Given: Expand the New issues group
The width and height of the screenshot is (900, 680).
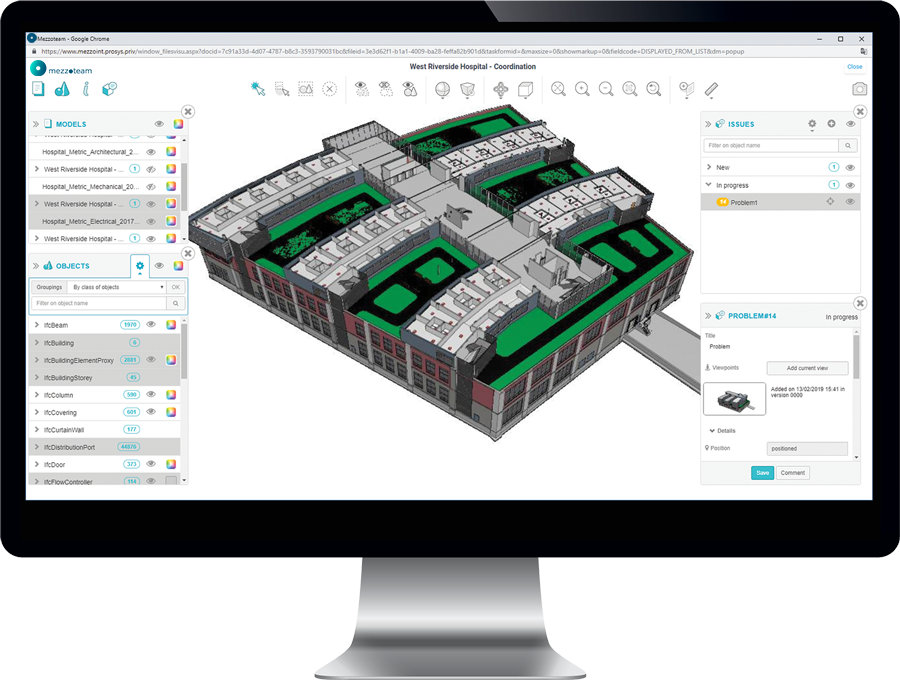Looking at the screenshot, I should coord(709,167).
